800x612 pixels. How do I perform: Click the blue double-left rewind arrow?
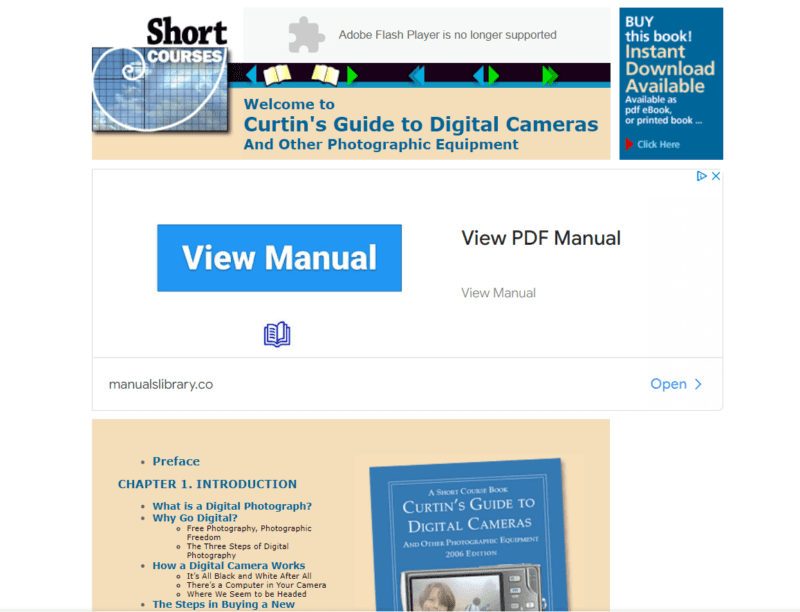[x=416, y=75]
